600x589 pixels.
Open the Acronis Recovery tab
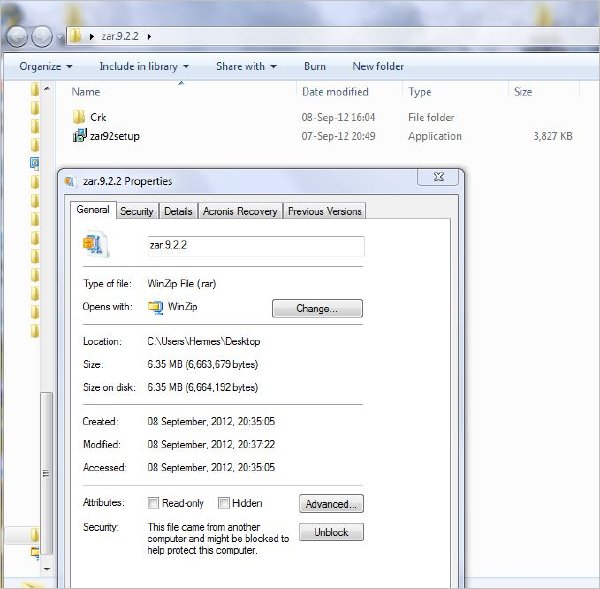click(240, 211)
